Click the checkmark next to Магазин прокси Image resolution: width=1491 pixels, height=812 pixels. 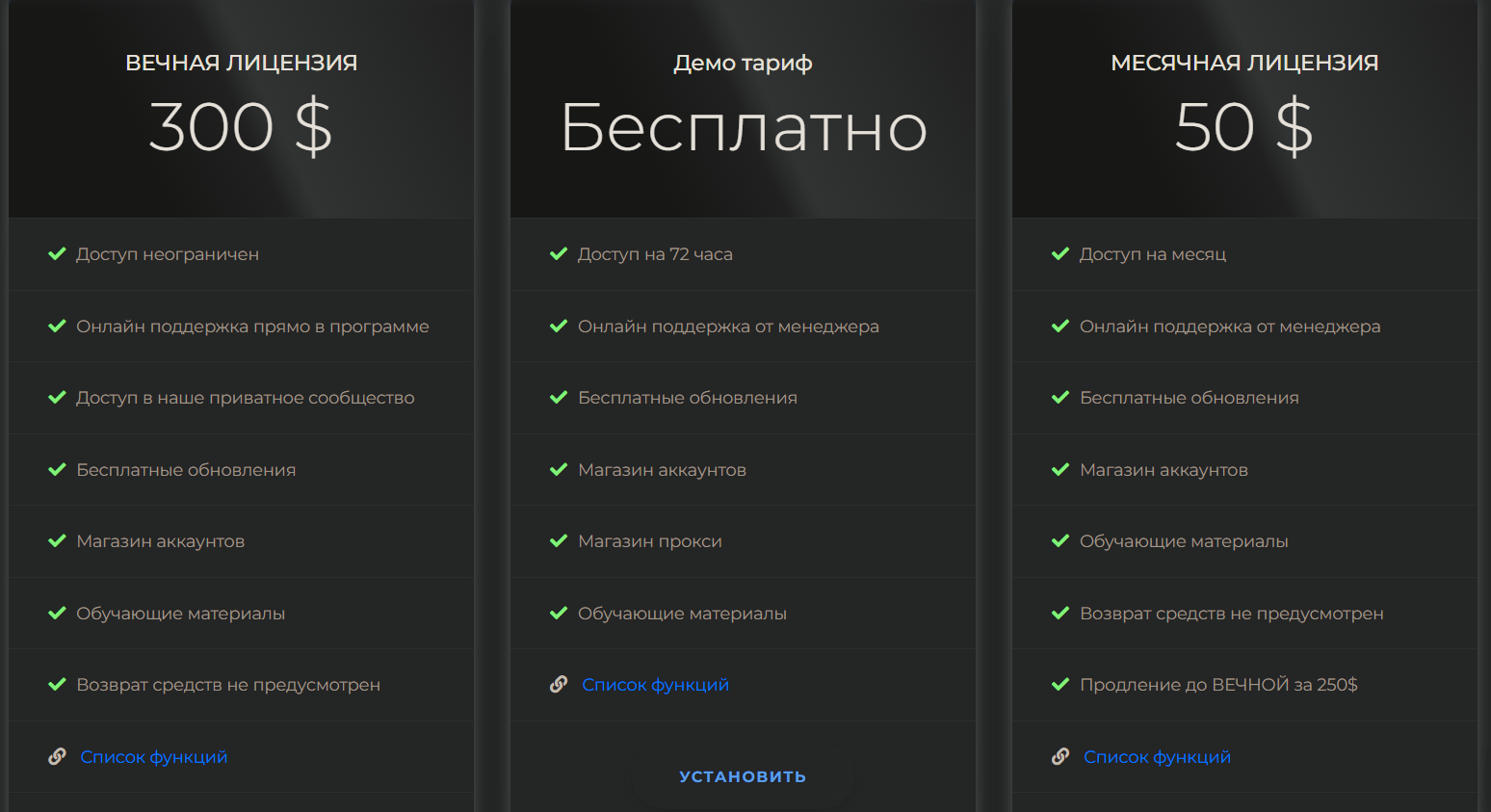tap(559, 541)
